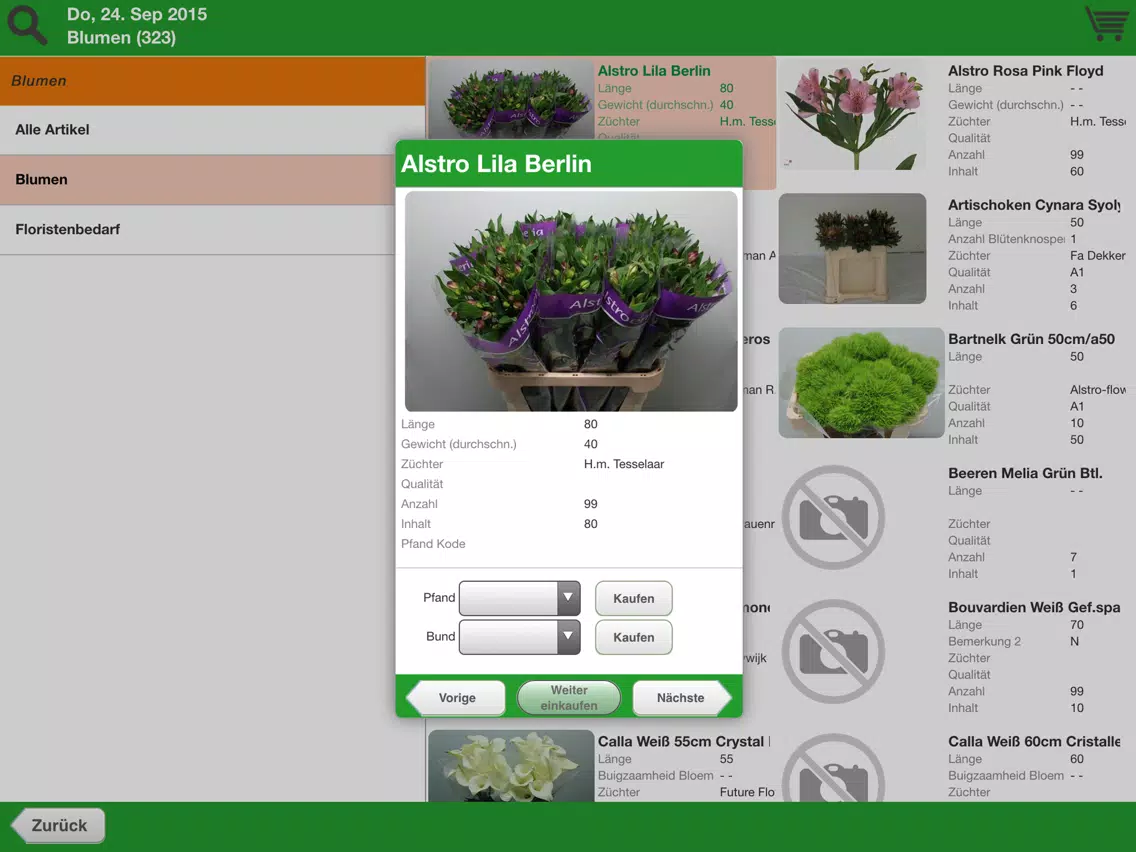This screenshot has width=1136, height=852.
Task: Select Beeren Melia Grün Btl. title
Action: pos(1025,473)
